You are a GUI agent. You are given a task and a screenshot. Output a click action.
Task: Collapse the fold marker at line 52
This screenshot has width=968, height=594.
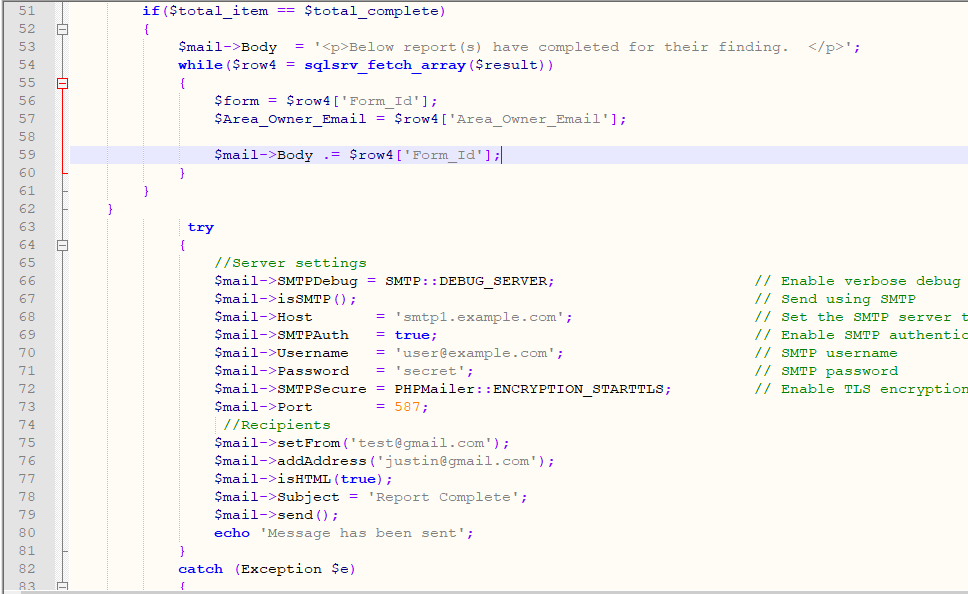click(62, 29)
